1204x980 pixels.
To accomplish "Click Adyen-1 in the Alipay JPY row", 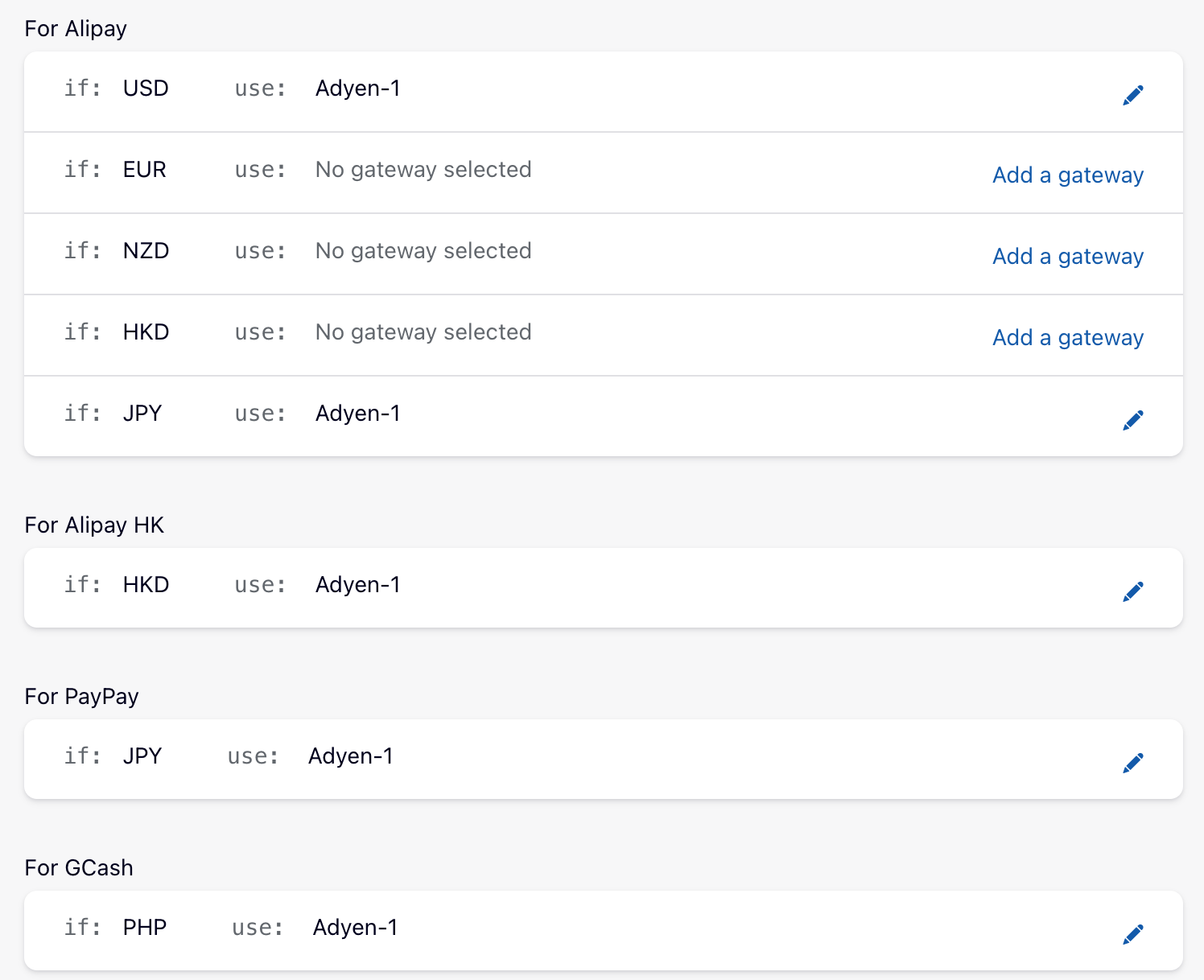I will (x=358, y=414).
